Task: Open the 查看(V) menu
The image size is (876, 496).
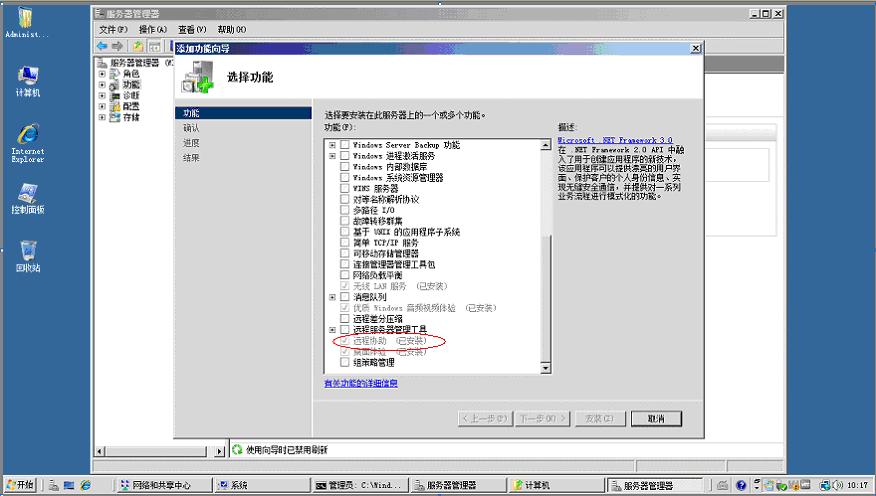Action: click(x=192, y=29)
